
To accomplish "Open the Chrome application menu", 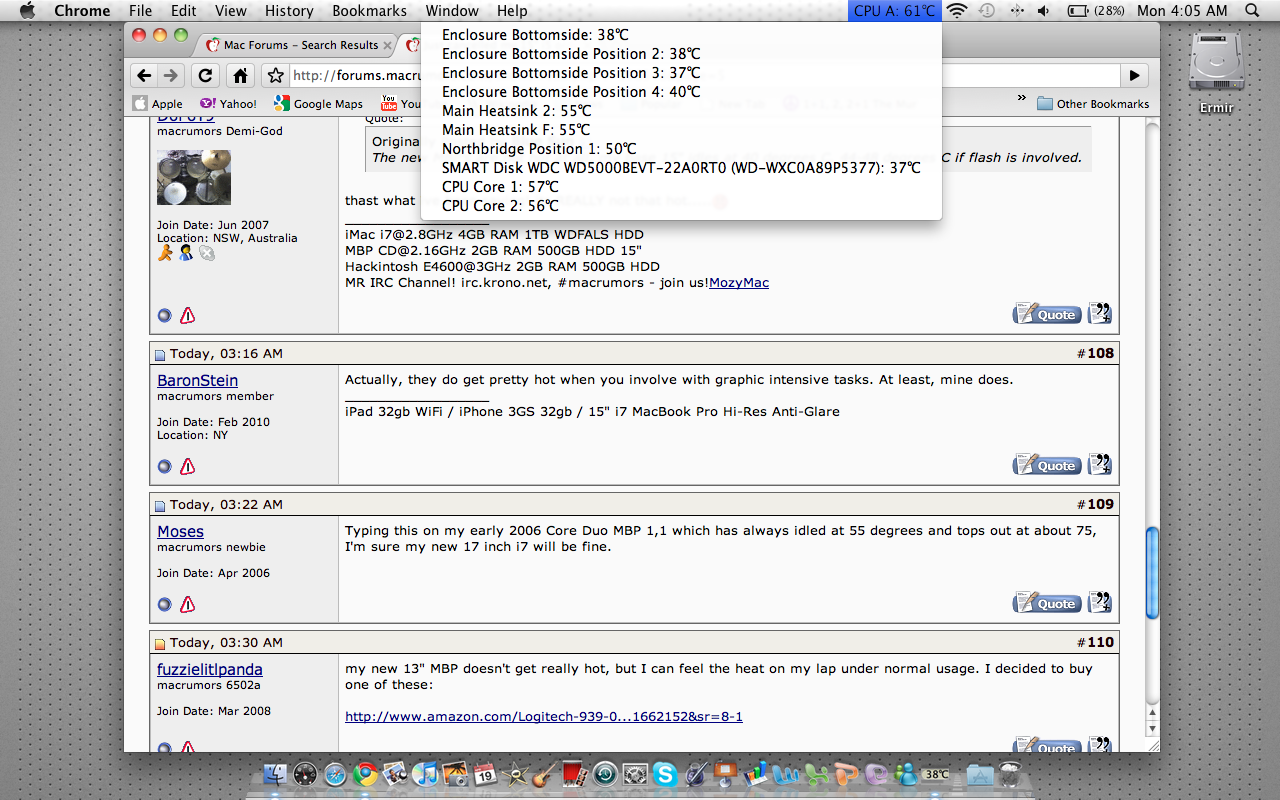I will [x=82, y=11].
